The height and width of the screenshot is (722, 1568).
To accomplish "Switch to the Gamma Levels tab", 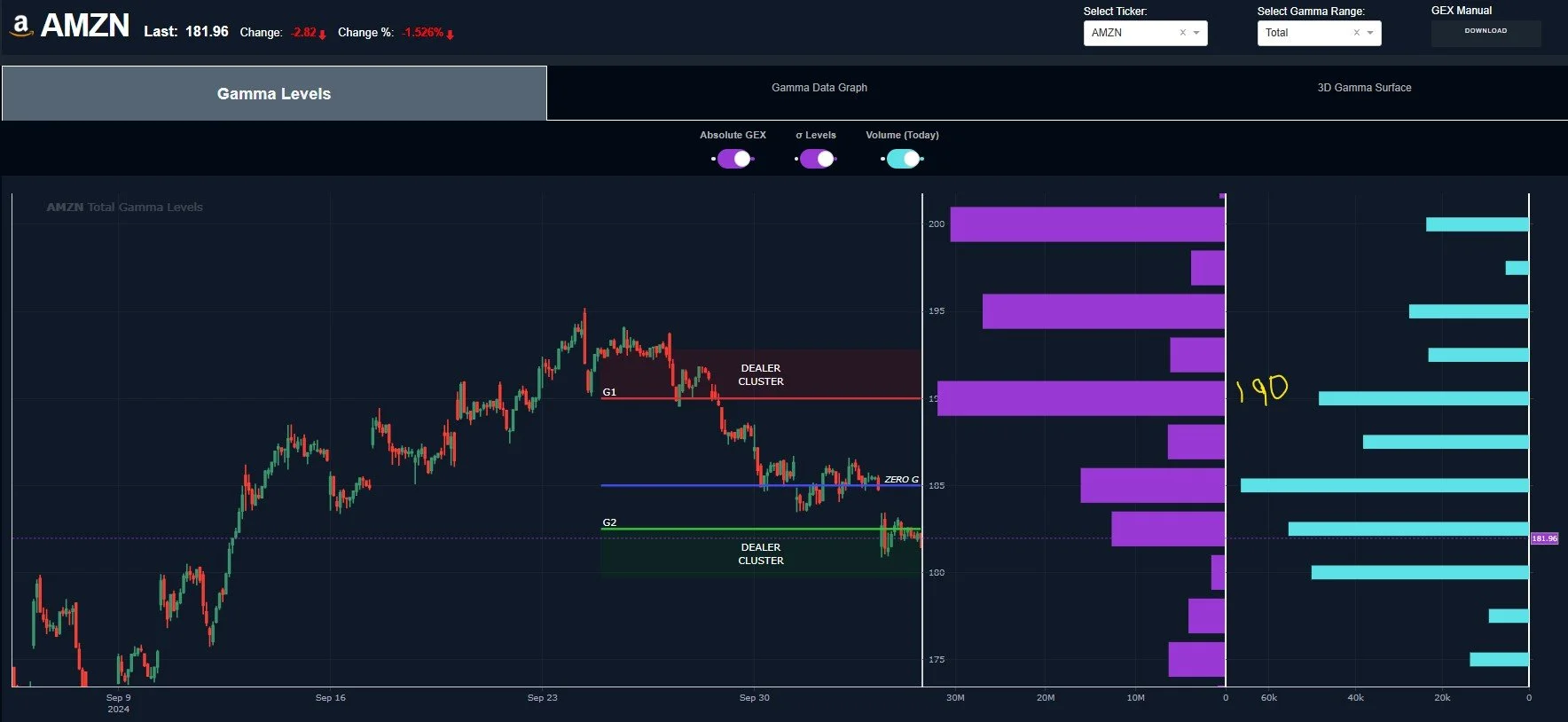I will (x=274, y=93).
